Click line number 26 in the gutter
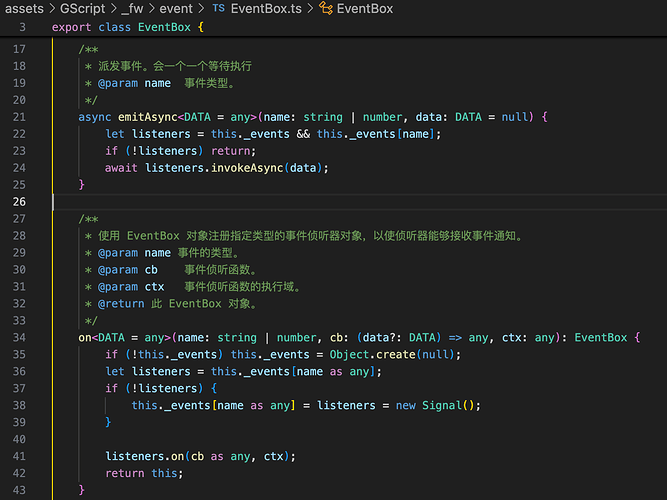This screenshot has width=667, height=500. pyautogui.click(x=20, y=201)
